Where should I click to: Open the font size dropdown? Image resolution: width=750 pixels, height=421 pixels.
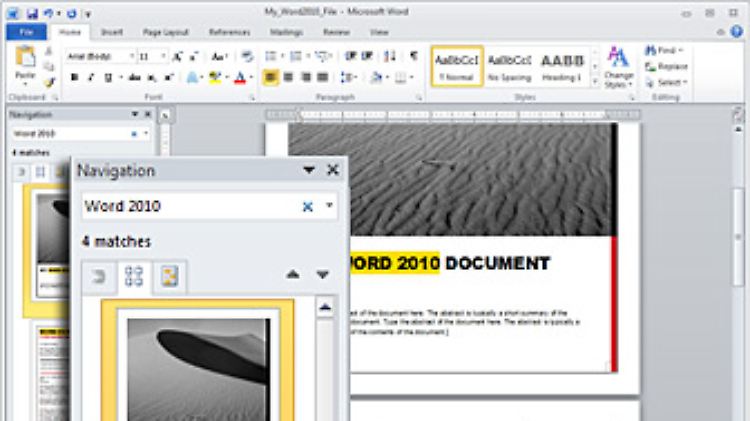pos(163,56)
